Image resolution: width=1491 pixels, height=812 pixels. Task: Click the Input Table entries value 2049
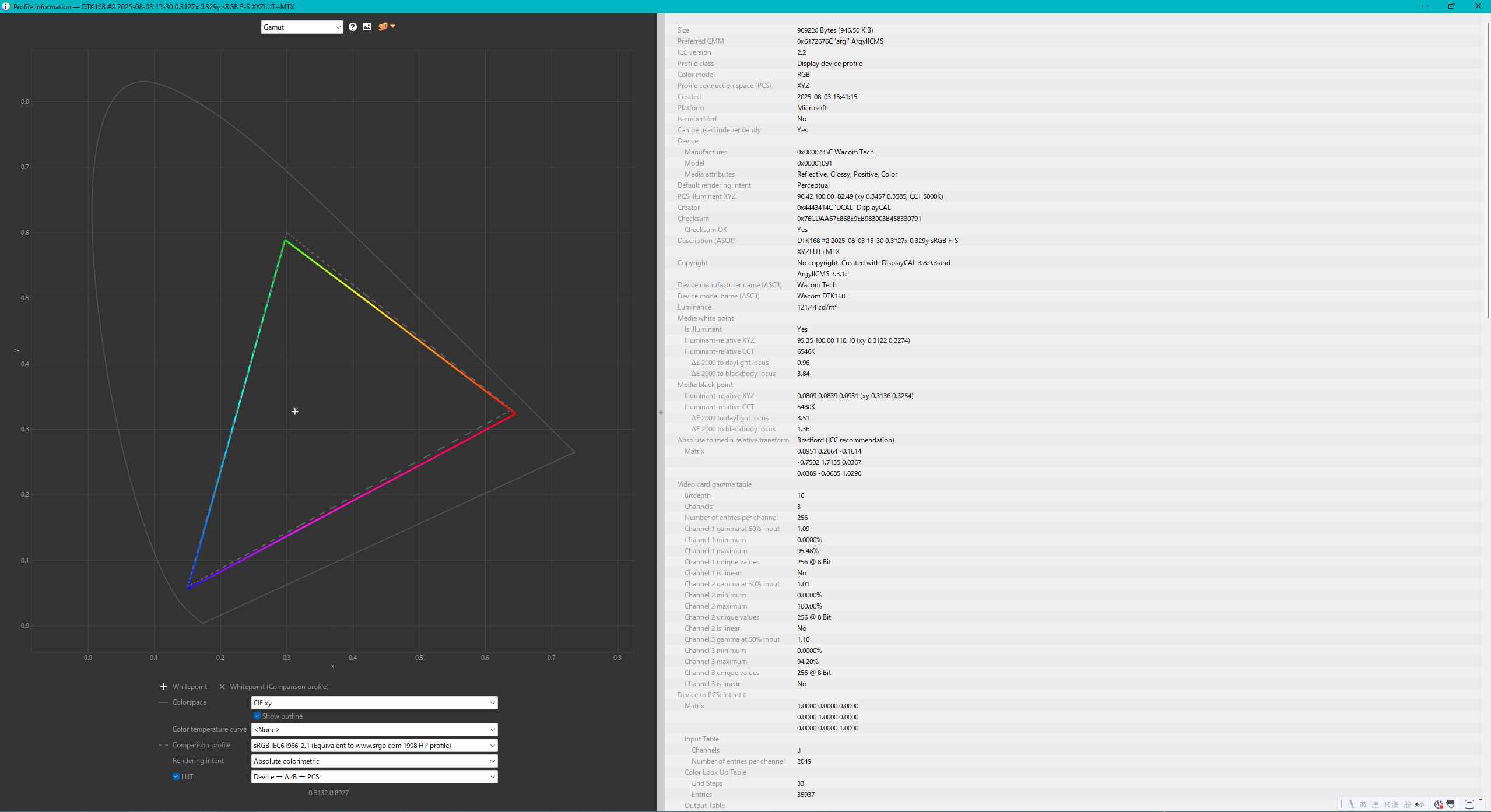804,761
